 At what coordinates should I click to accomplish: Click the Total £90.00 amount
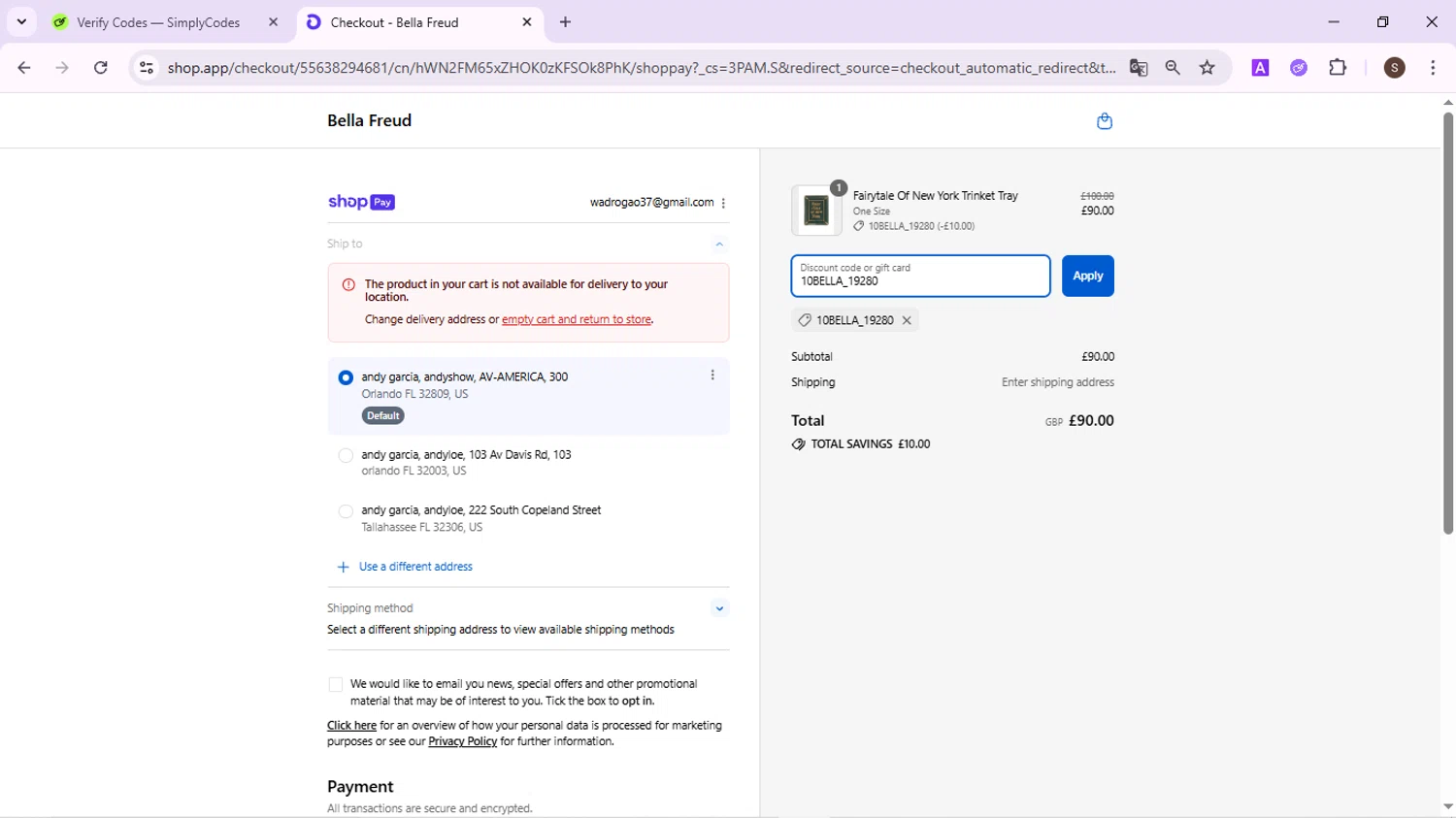click(x=1091, y=421)
